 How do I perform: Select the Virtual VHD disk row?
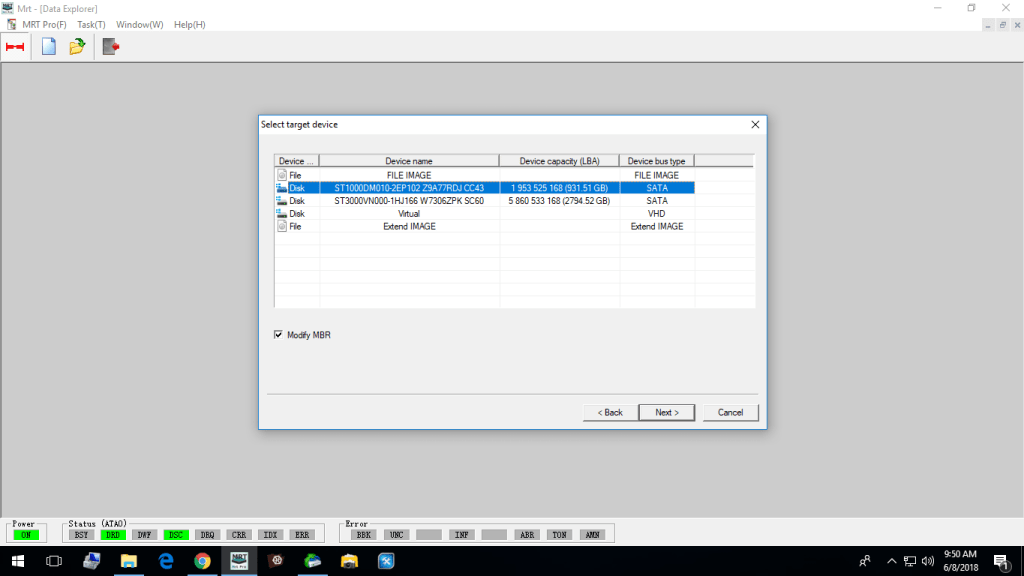click(409, 214)
